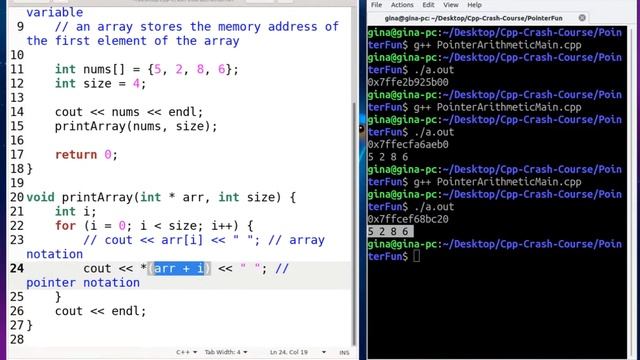Image resolution: width=640 pixels, height=360 pixels.
Task: Click the terminal prompt cursor
Action: (x=416, y=256)
